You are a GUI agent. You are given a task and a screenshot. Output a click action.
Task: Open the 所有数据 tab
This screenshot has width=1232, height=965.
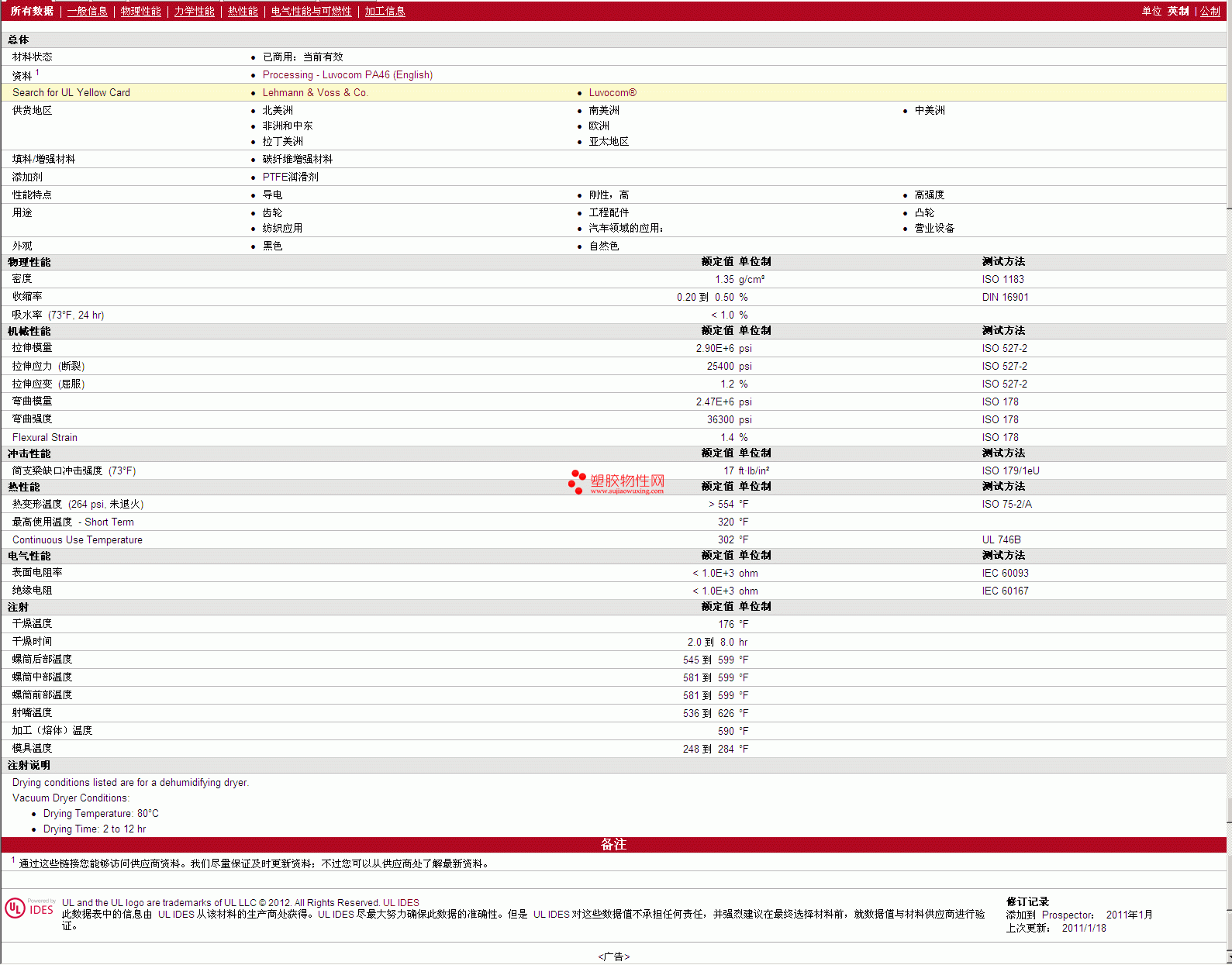pos(32,11)
